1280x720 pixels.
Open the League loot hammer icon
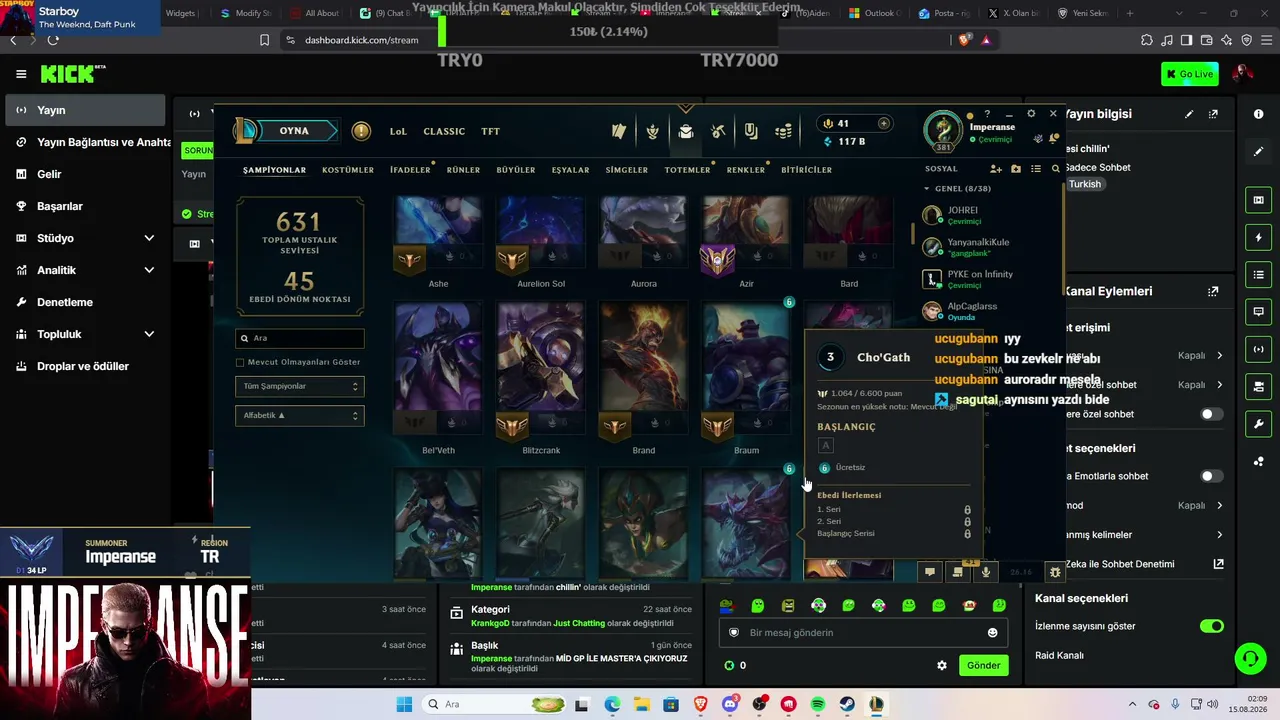tap(718, 131)
